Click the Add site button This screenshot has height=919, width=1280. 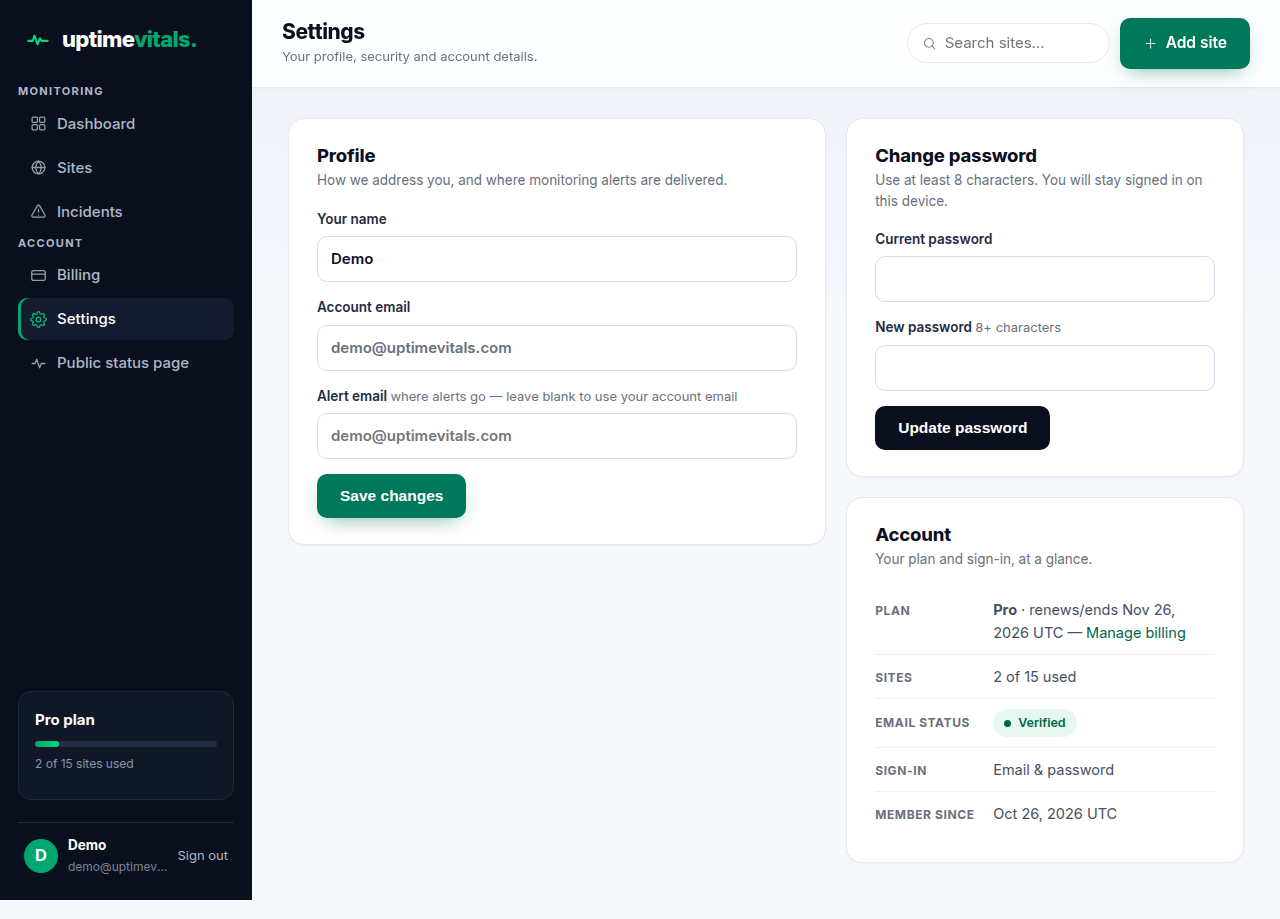[1185, 43]
